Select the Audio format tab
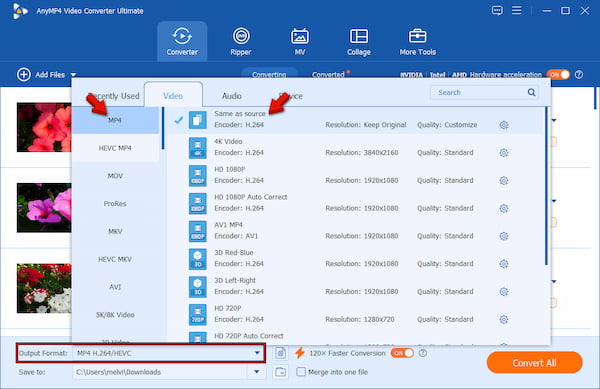The height and width of the screenshot is (389, 600). pos(232,96)
